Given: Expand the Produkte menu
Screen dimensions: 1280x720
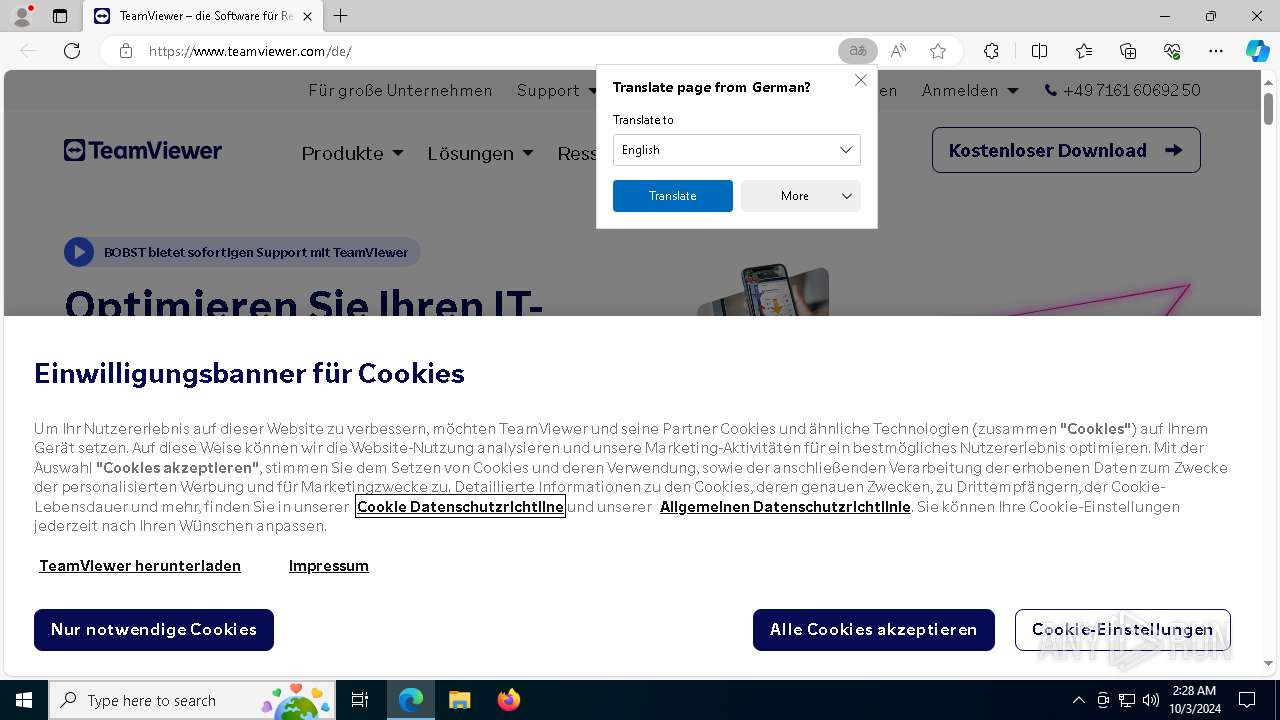Looking at the screenshot, I should (353, 153).
